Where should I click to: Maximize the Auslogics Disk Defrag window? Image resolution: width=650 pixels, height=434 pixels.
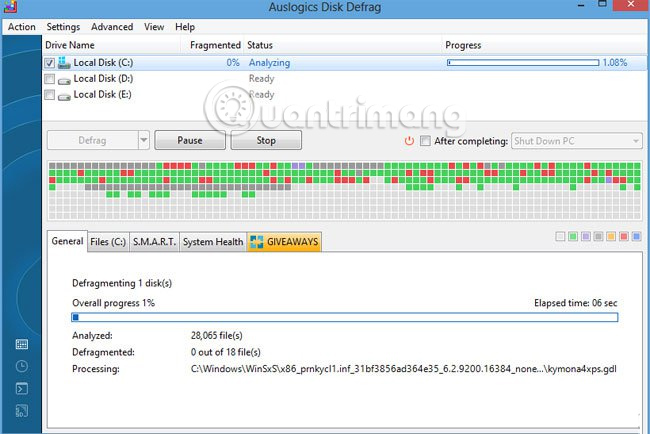click(602, 4)
